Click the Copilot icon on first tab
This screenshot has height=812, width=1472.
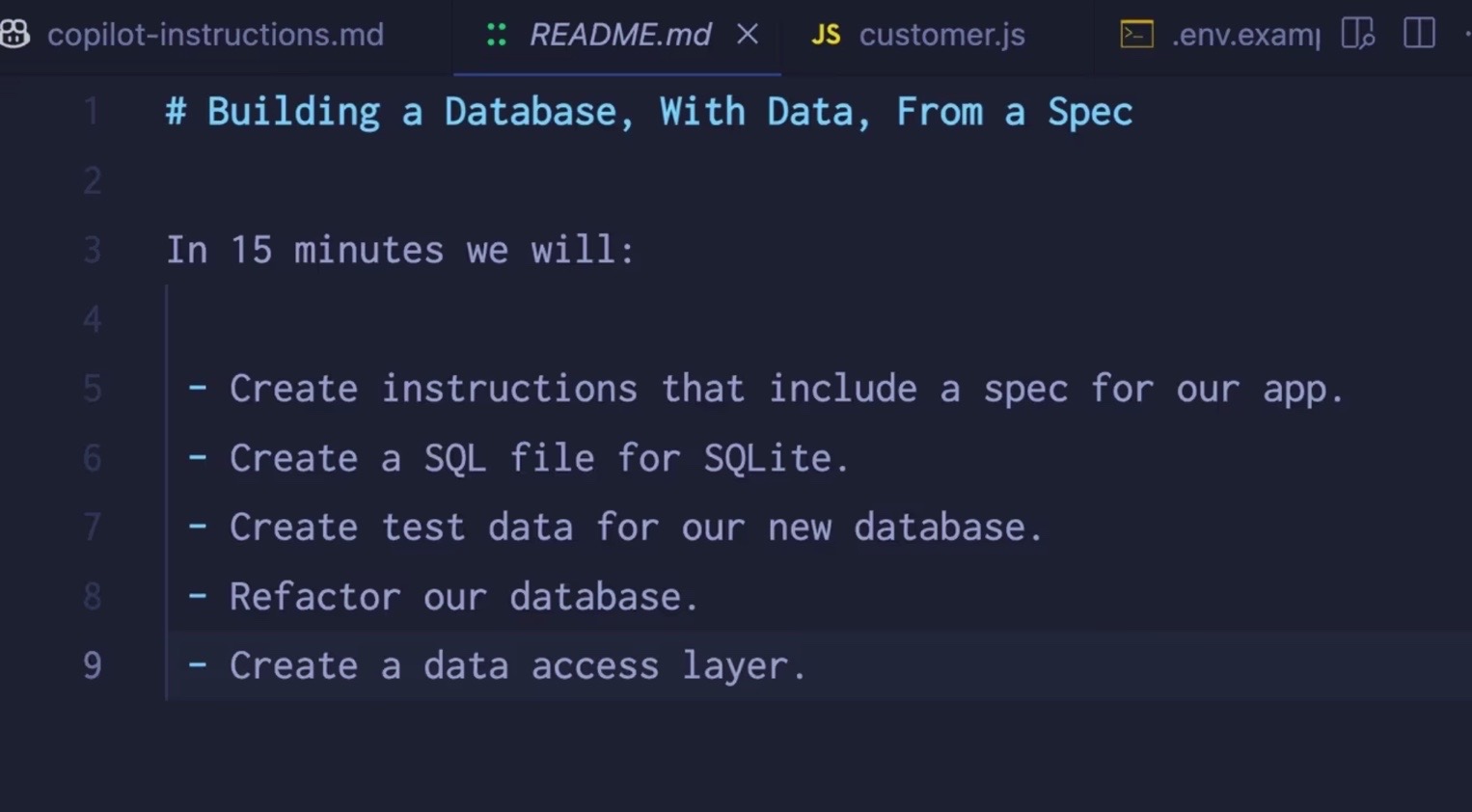click(14, 35)
